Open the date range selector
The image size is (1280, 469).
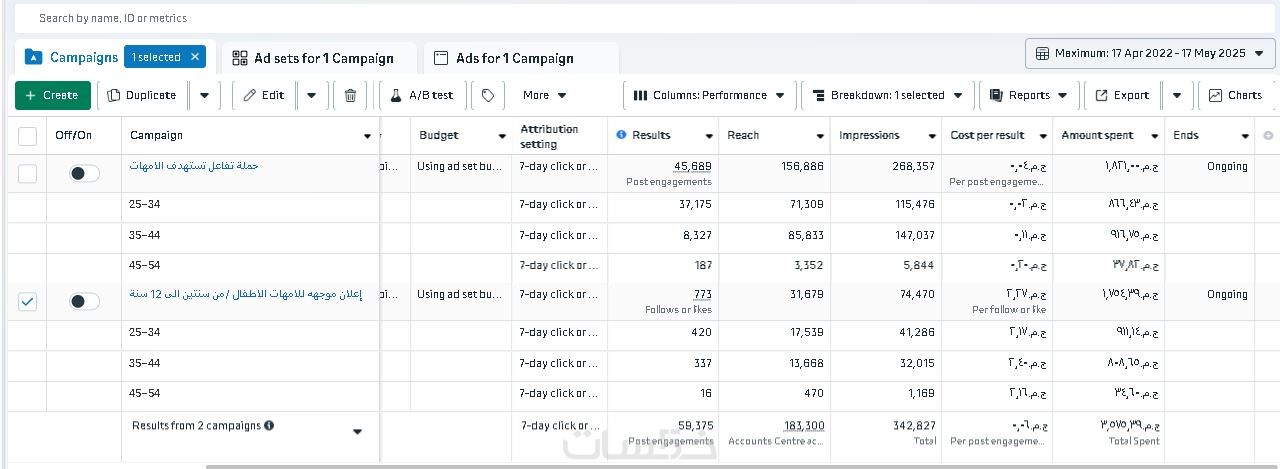1150,53
